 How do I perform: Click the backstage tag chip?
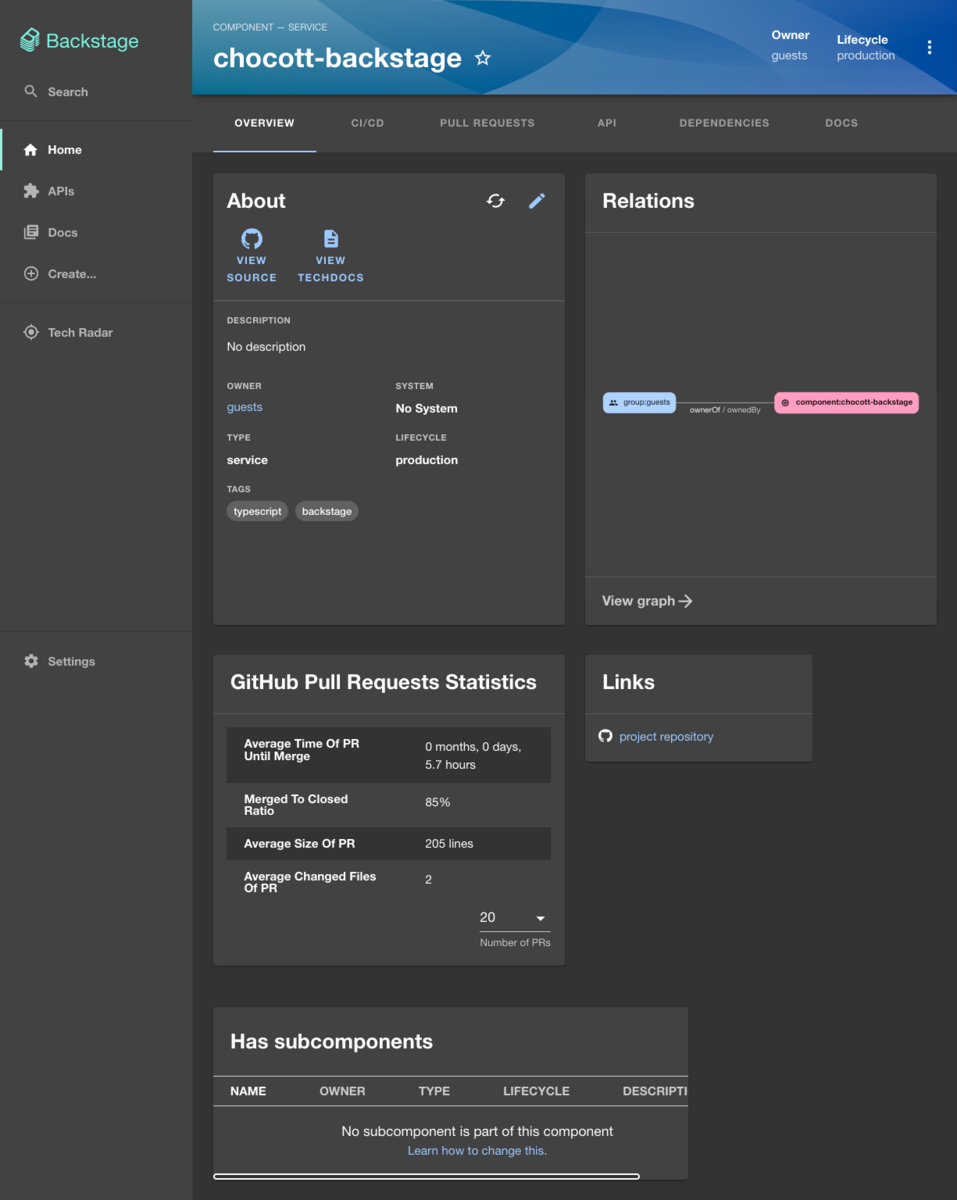pyautogui.click(x=327, y=511)
